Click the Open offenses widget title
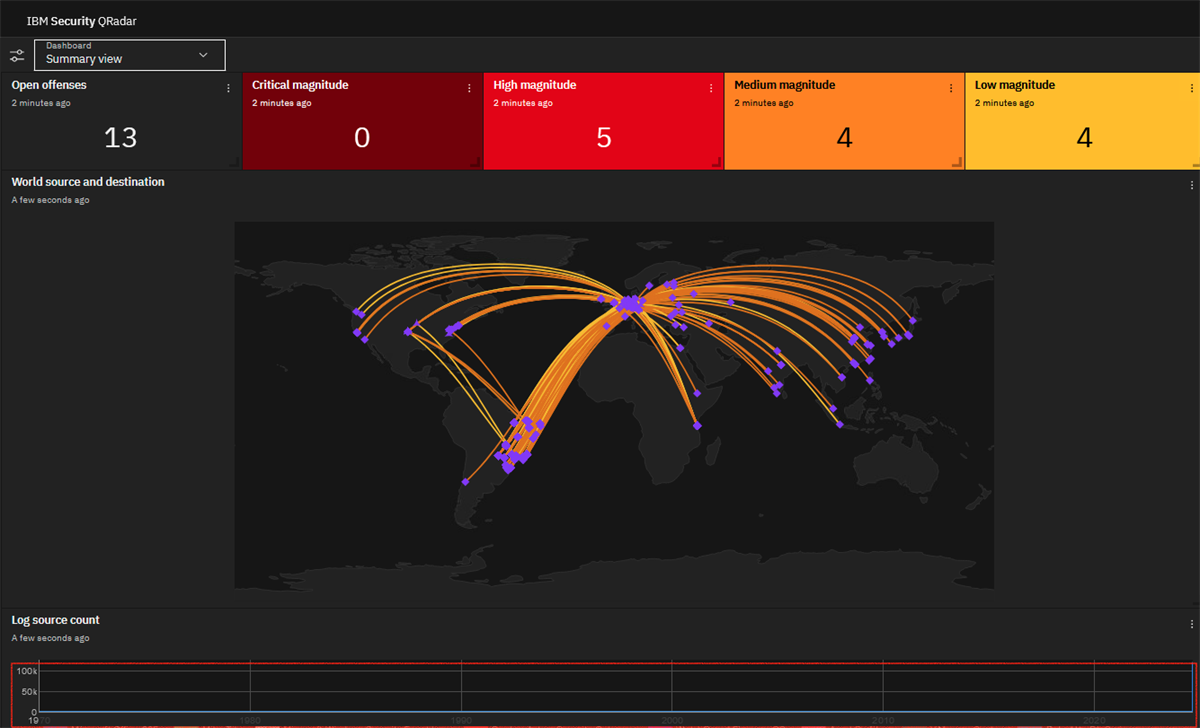The height and width of the screenshot is (728, 1200). point(49,85)
